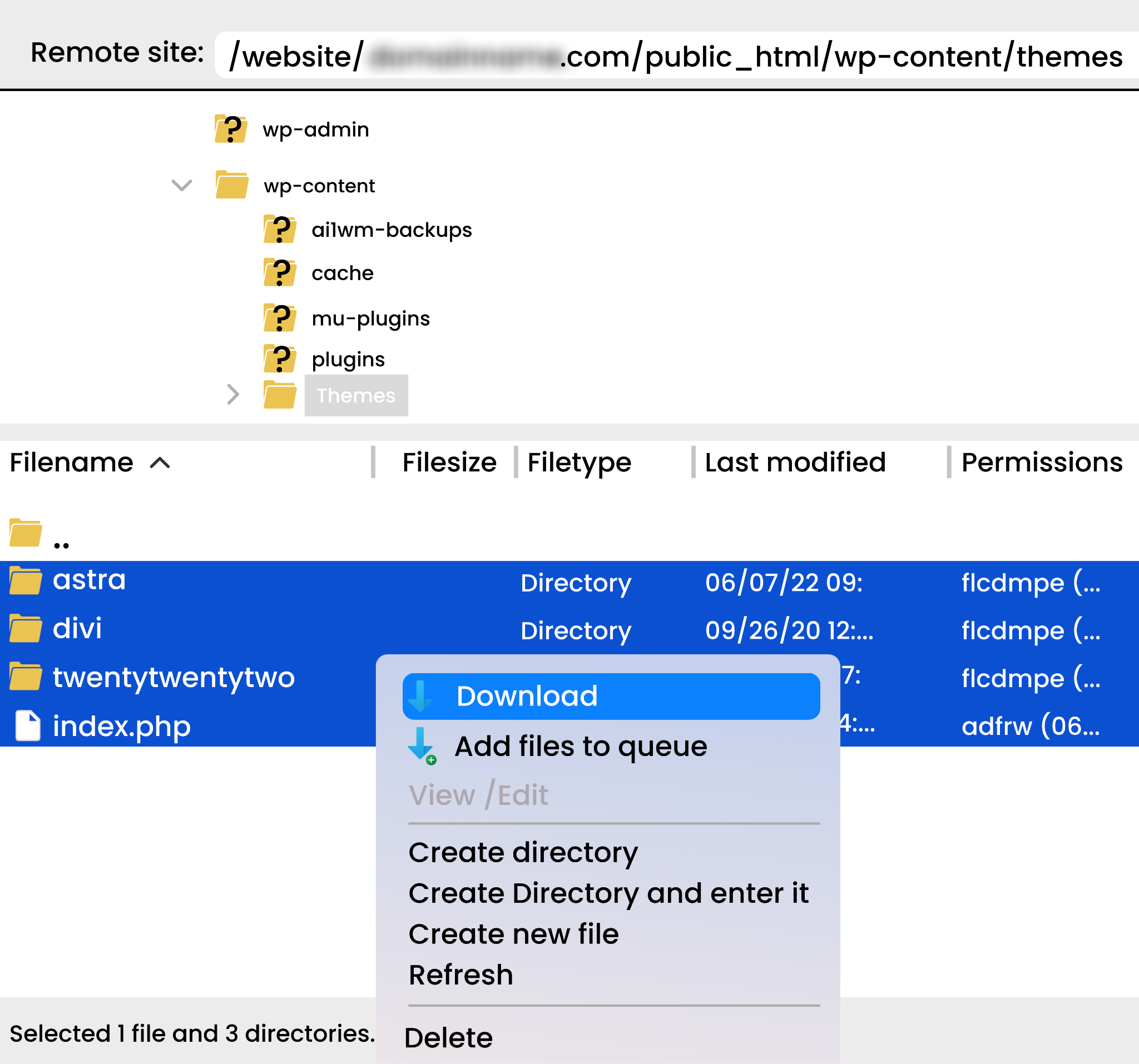This screenshot has height=1064, width=1139.
Task: Click Refresh in the context menu
Action: pyautogui.click(x=460, y=974)
